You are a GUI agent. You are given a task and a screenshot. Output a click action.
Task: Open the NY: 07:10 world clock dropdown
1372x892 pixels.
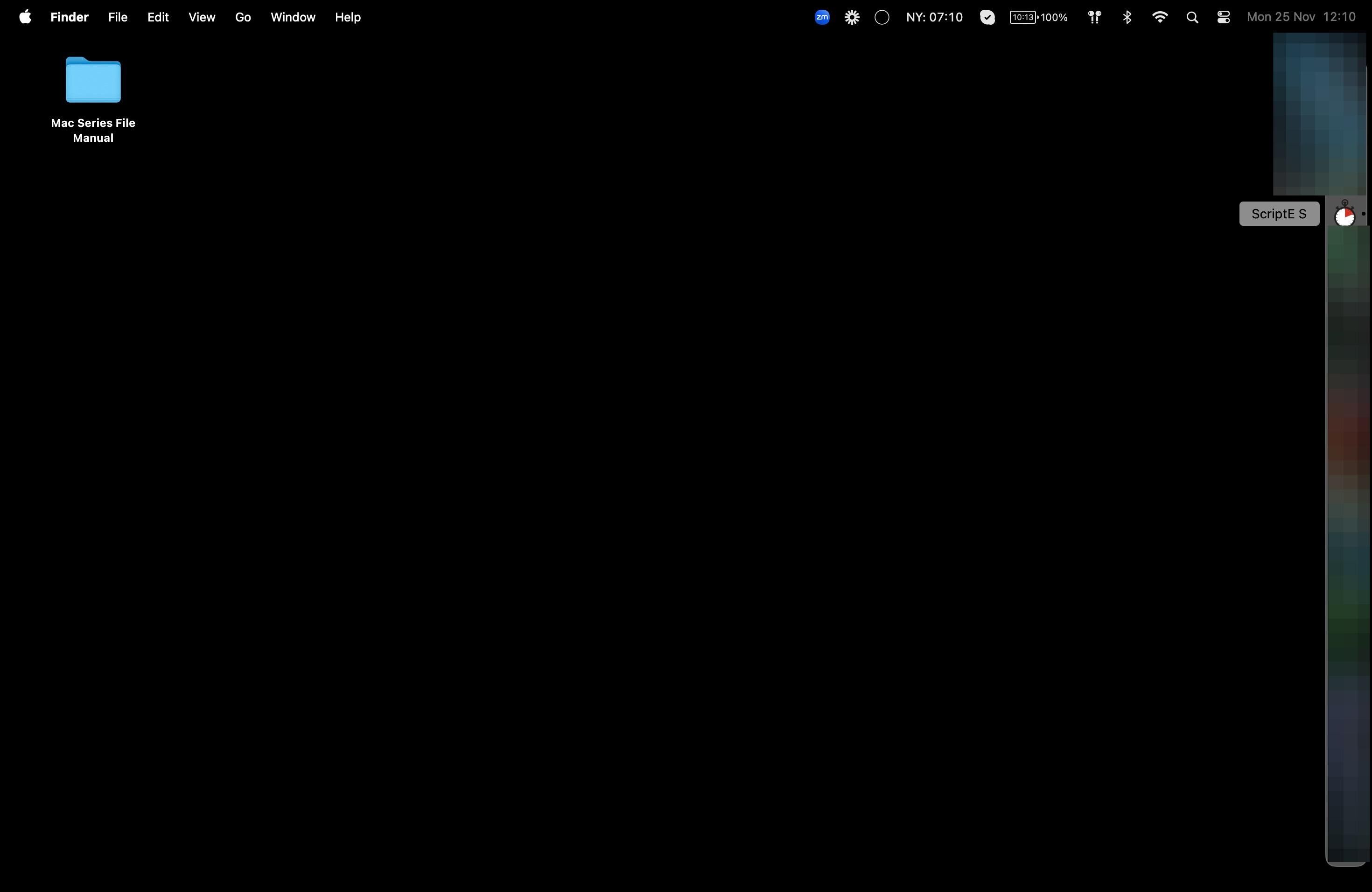tap(934, 17)
